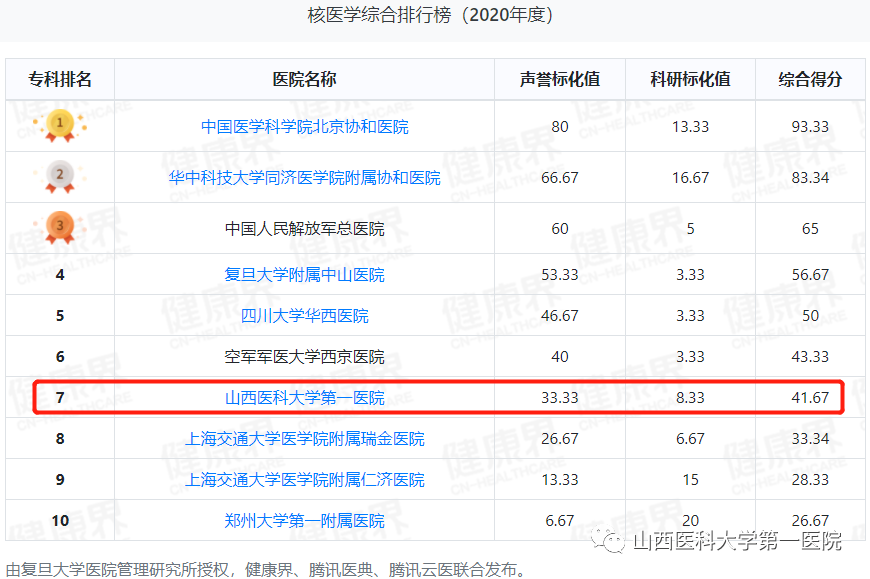The height and width of the screenshot is (579, 870).
Task: Click the silver rank 2 medal icon
Action: 60,177
